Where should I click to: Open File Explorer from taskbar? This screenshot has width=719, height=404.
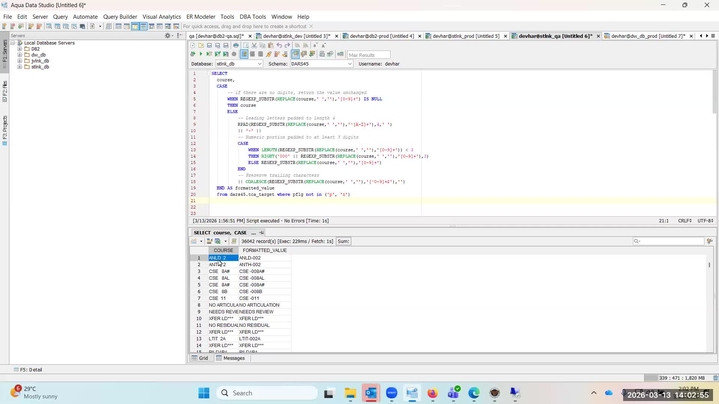[350, 393]
